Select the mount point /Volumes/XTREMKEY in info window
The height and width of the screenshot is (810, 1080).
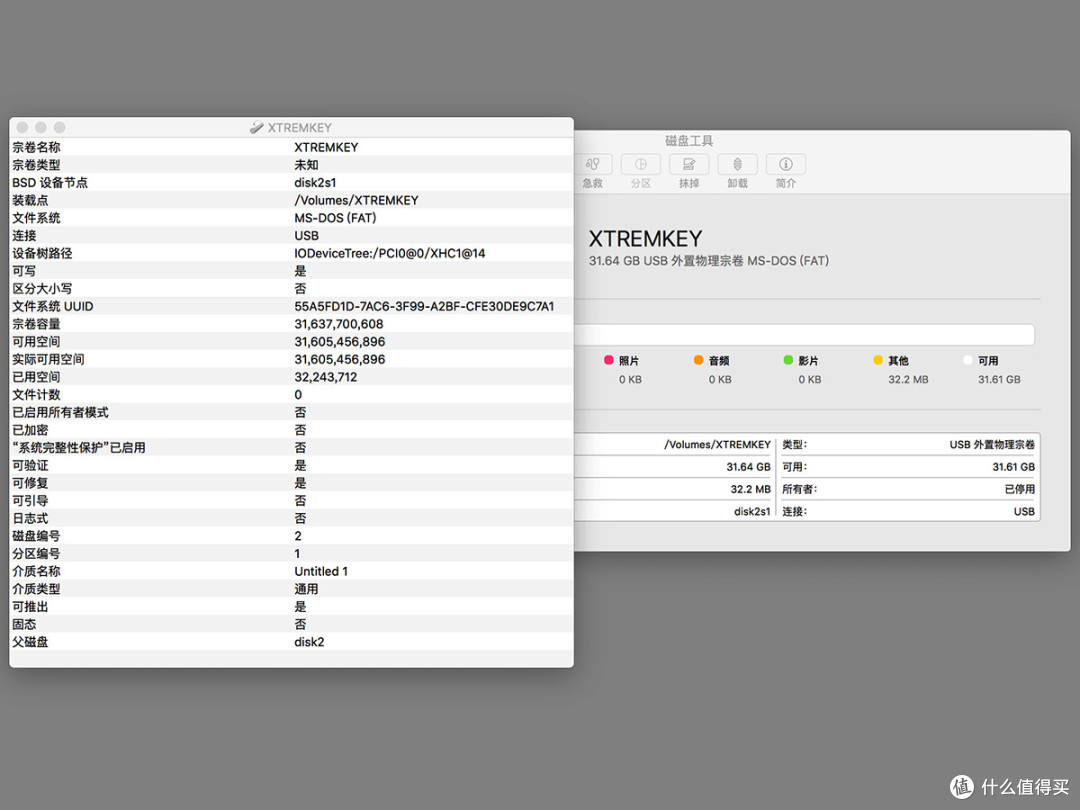pyautogui.click(x=356, y=200)
